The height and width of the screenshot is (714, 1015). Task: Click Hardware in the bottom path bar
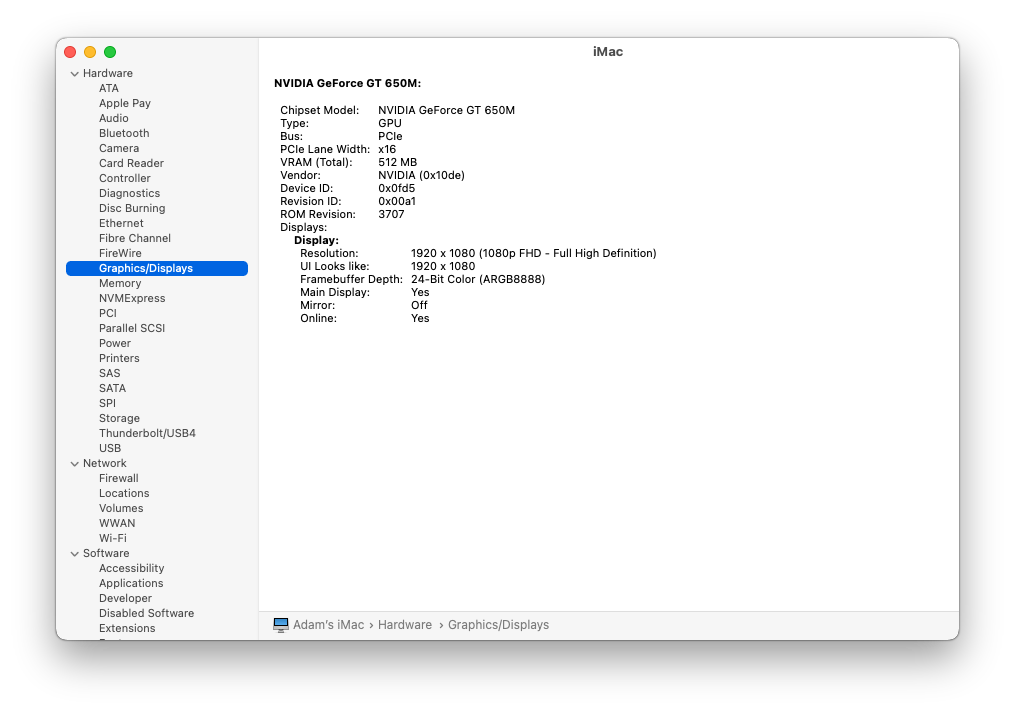(405, 625)
